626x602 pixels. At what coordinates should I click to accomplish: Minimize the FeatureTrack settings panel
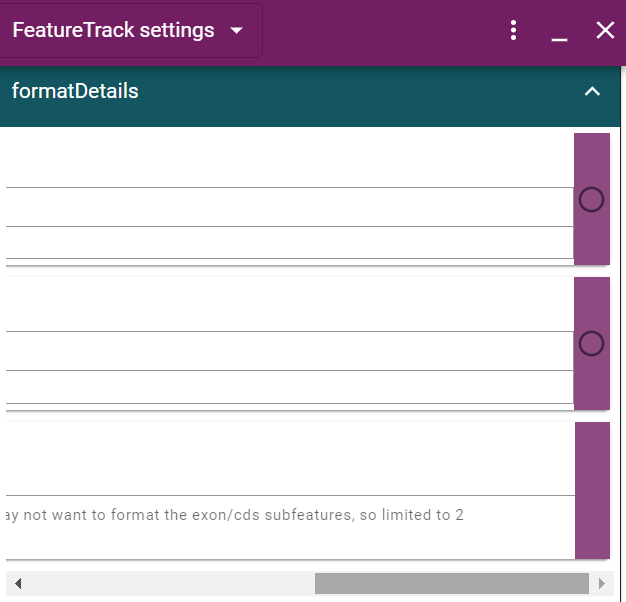tap(560, 32)
